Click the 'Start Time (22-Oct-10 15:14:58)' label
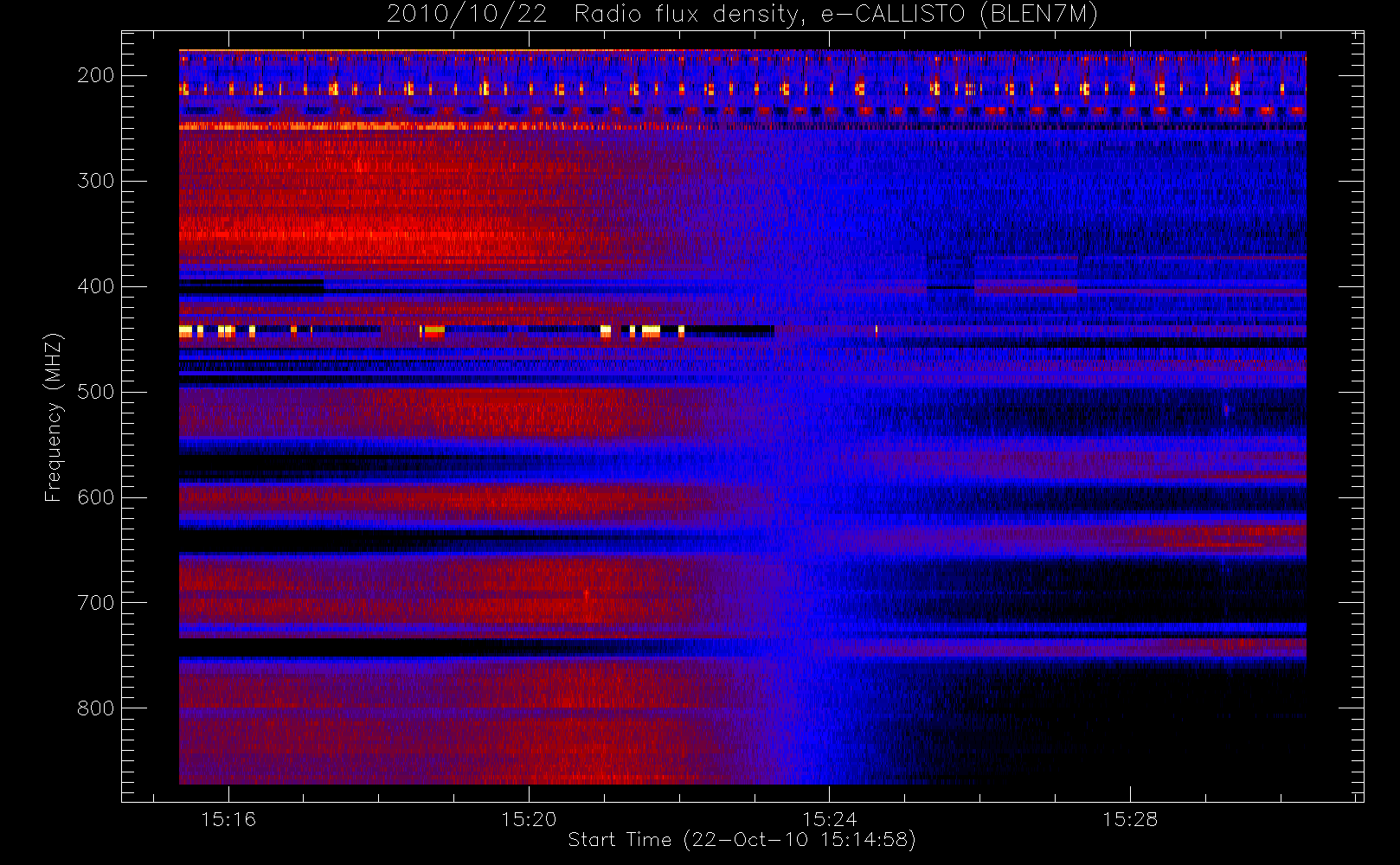1400x865 pixels. (742, 840)
